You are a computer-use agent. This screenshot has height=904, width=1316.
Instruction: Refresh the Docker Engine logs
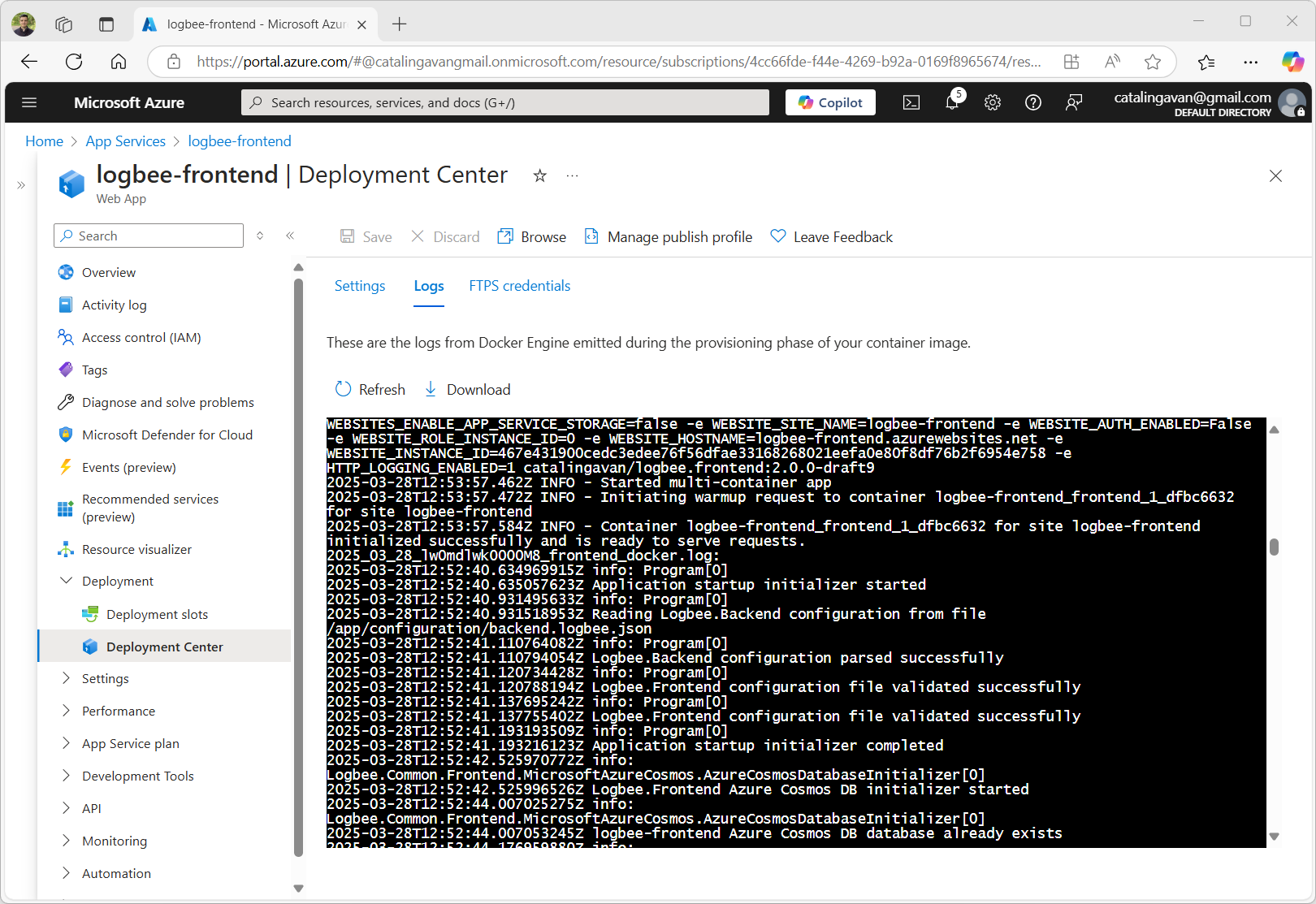370,389
